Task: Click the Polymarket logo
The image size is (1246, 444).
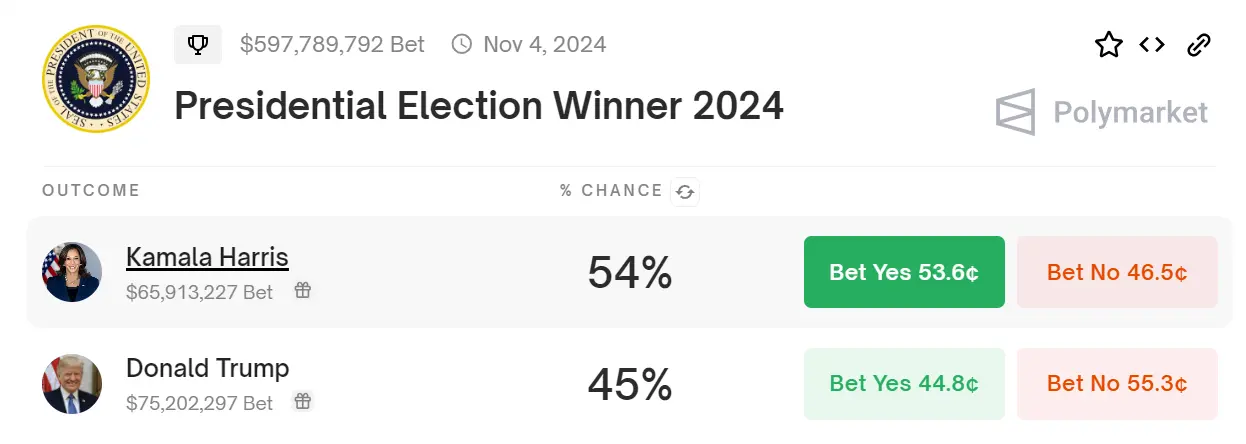Action: [x=1102, y=112]
